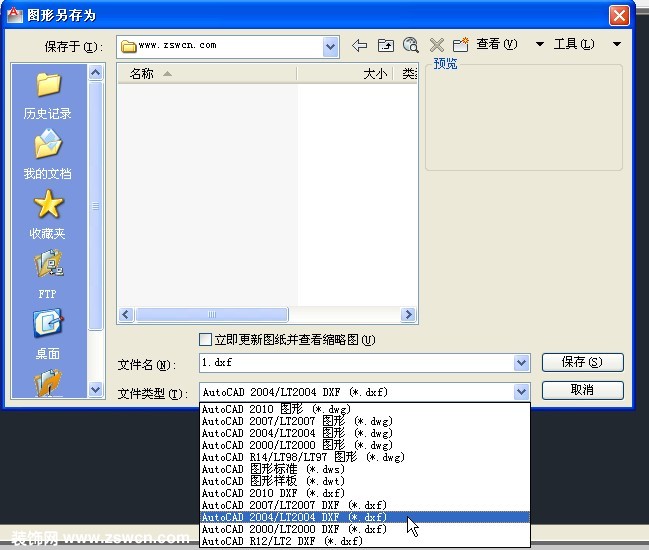
Task: Select AutoCAD 2007/LT2007 图形 (*.dwg)
Action: (365, 421)
